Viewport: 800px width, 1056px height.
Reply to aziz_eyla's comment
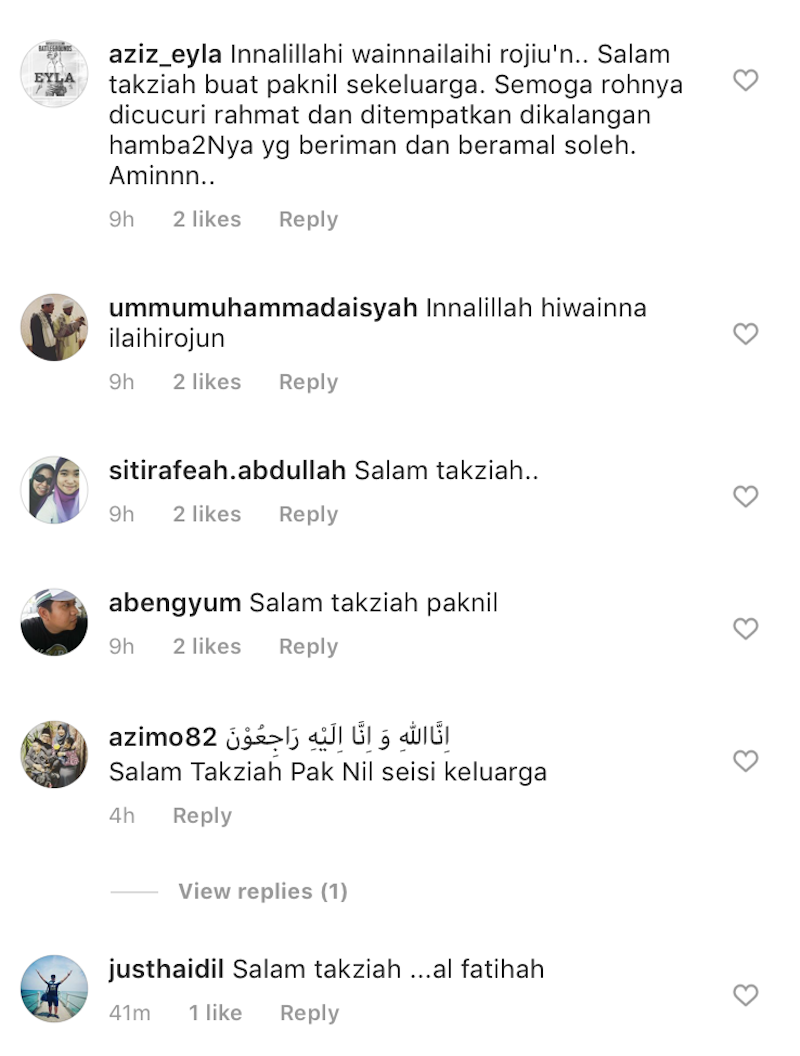pyautogui.click(x=308, y=220)
